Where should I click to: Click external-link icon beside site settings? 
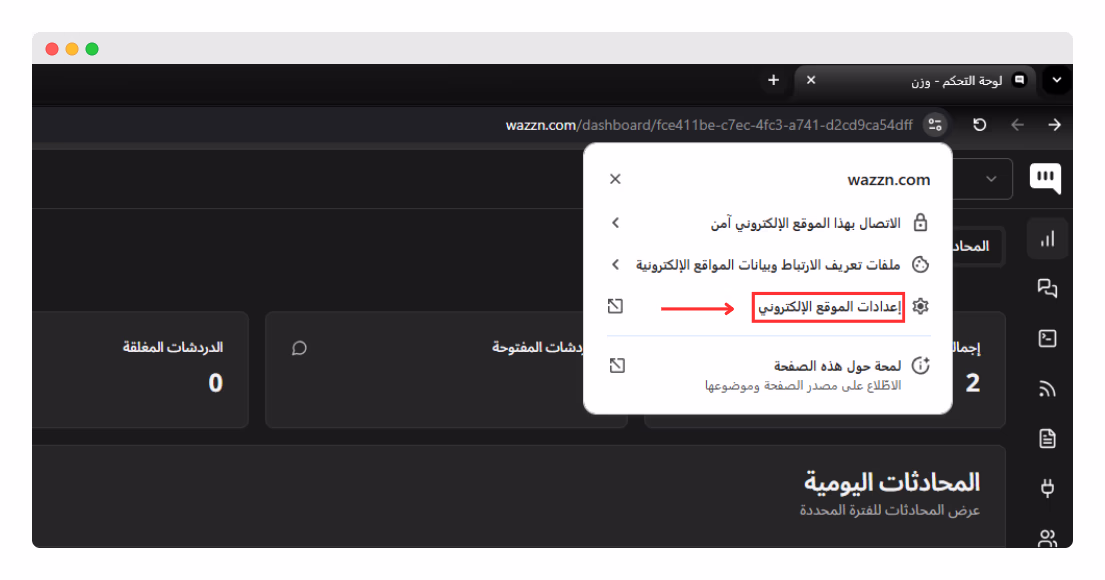click(615, 306)
